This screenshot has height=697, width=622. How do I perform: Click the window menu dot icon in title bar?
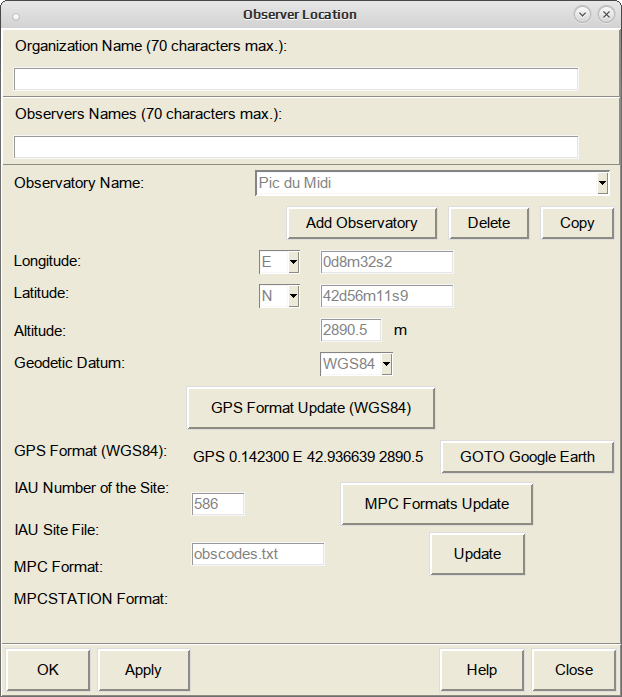[x=16, y=17]
